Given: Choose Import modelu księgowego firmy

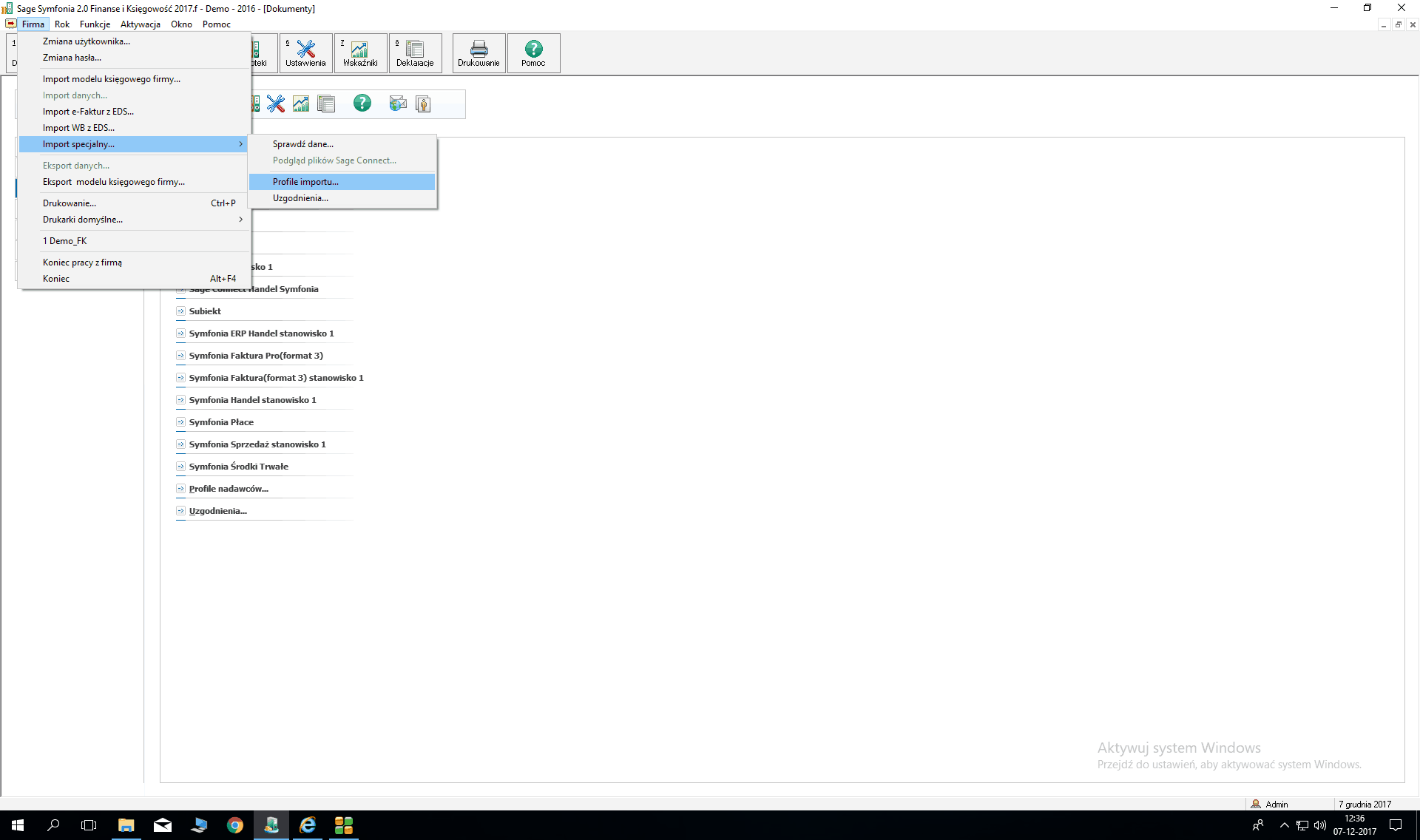Looking at the screenshot, I should point(132,79).
